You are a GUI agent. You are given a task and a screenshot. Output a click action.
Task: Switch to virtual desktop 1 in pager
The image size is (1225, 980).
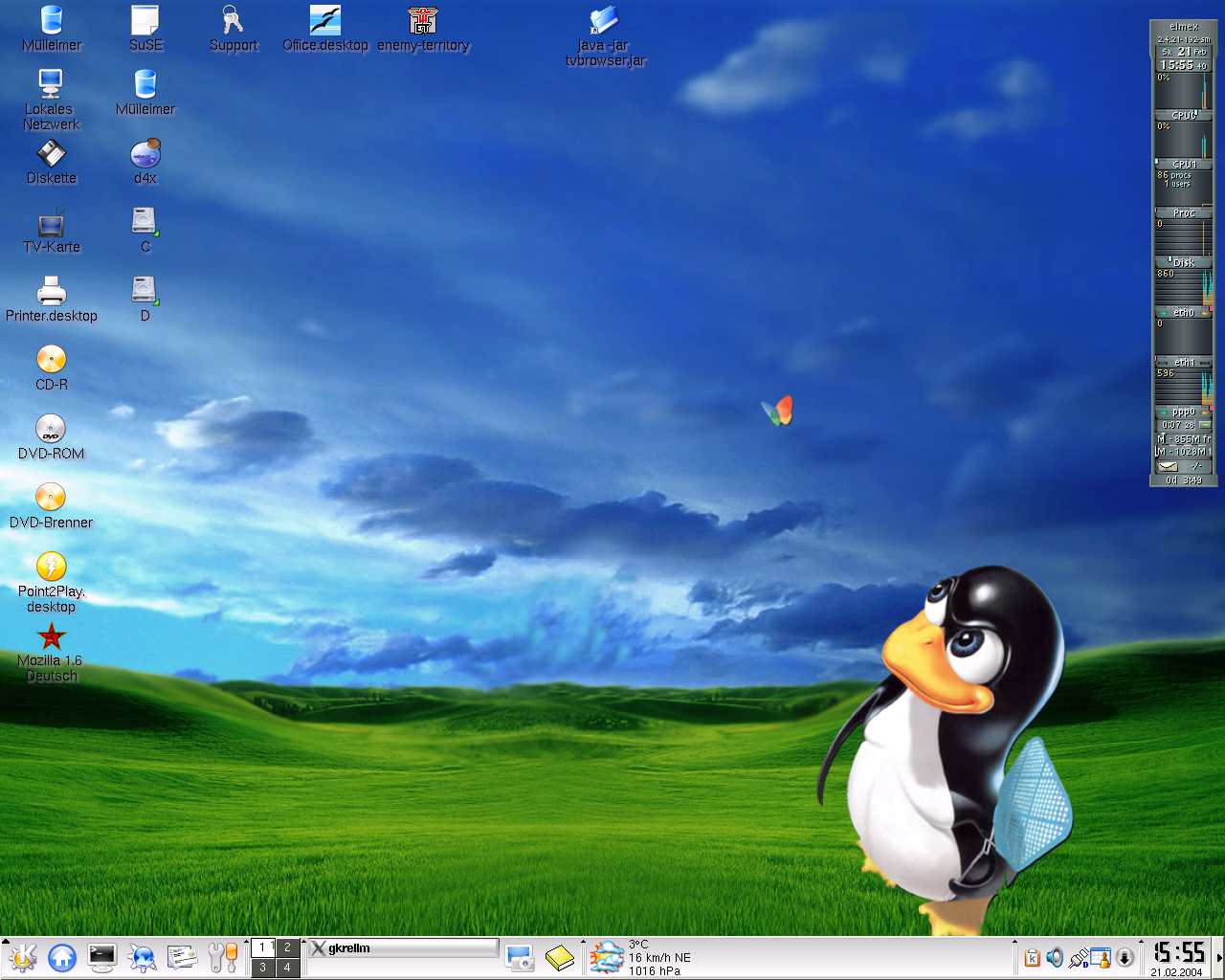(263, 947)
